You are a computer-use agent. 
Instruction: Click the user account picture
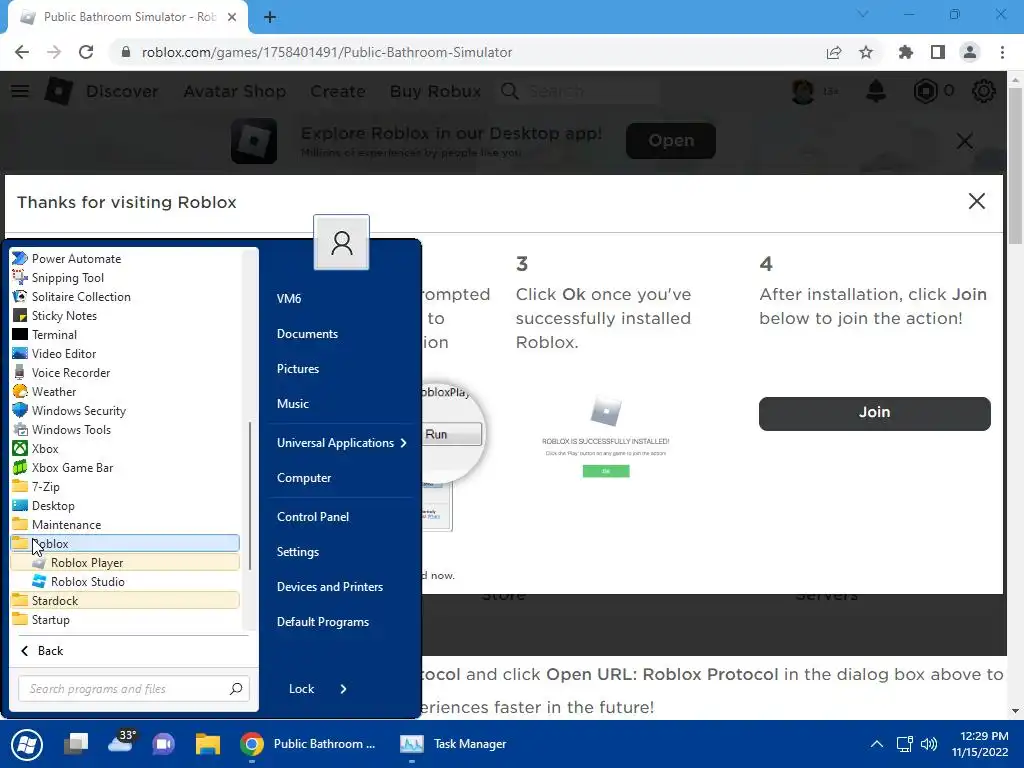click(x=342, y=242)
